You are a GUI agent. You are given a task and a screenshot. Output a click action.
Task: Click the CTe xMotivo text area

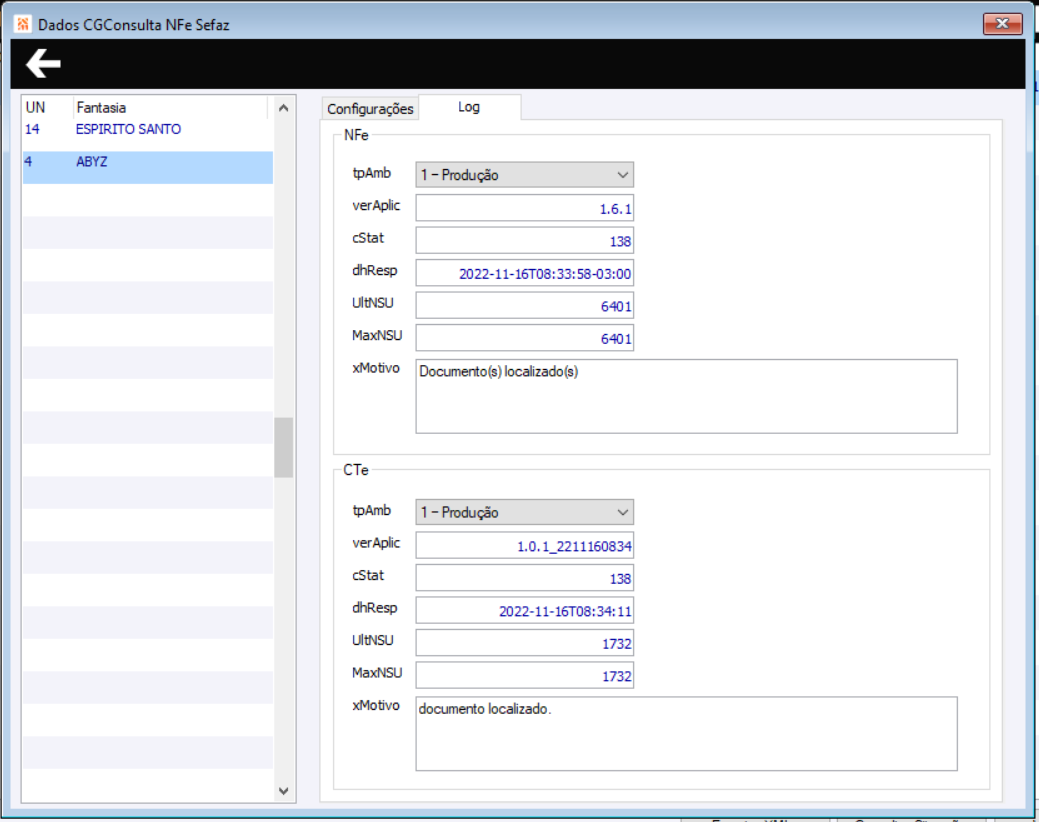pos(686,733)
